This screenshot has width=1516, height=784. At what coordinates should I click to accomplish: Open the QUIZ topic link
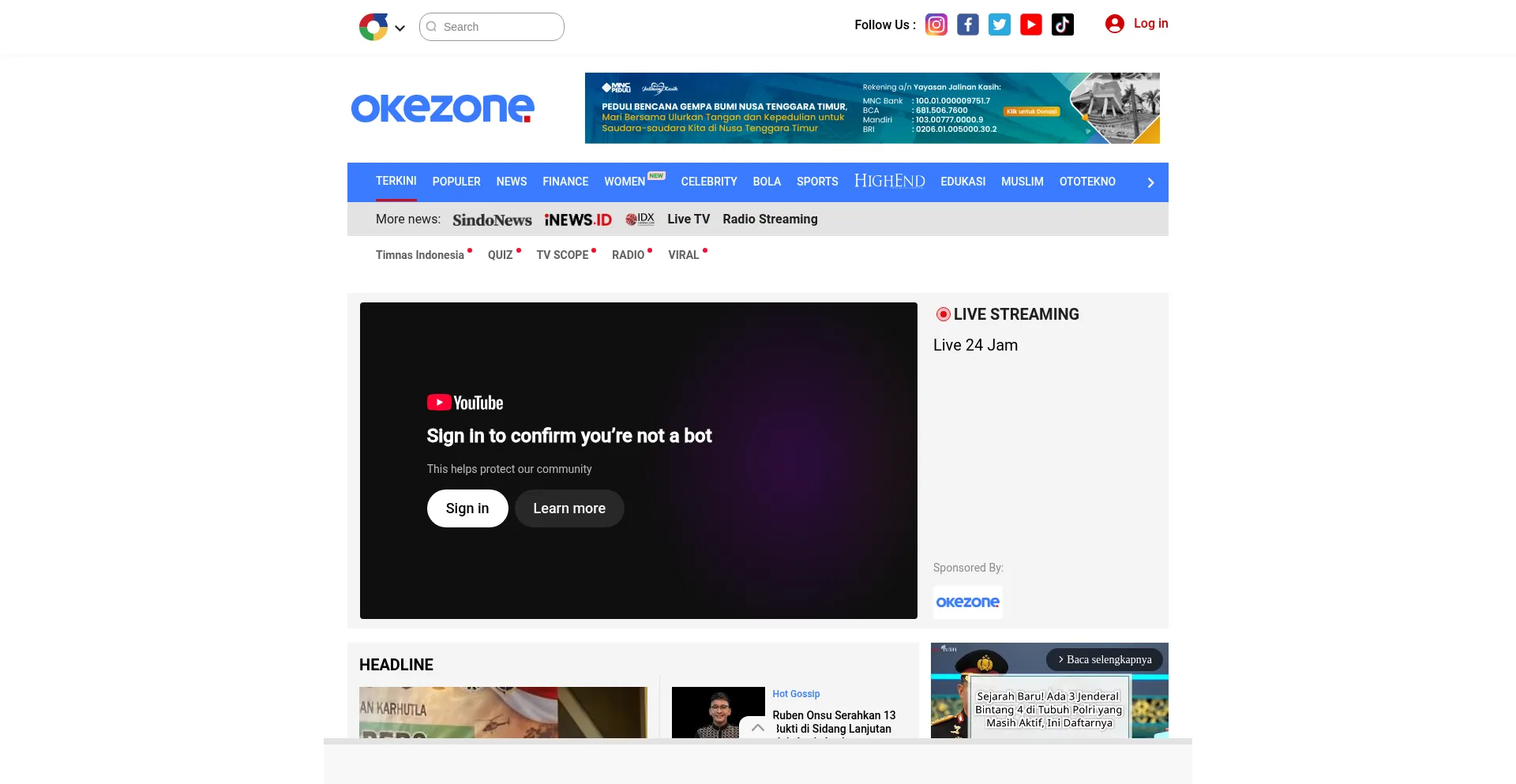click(x=501, y=255)
